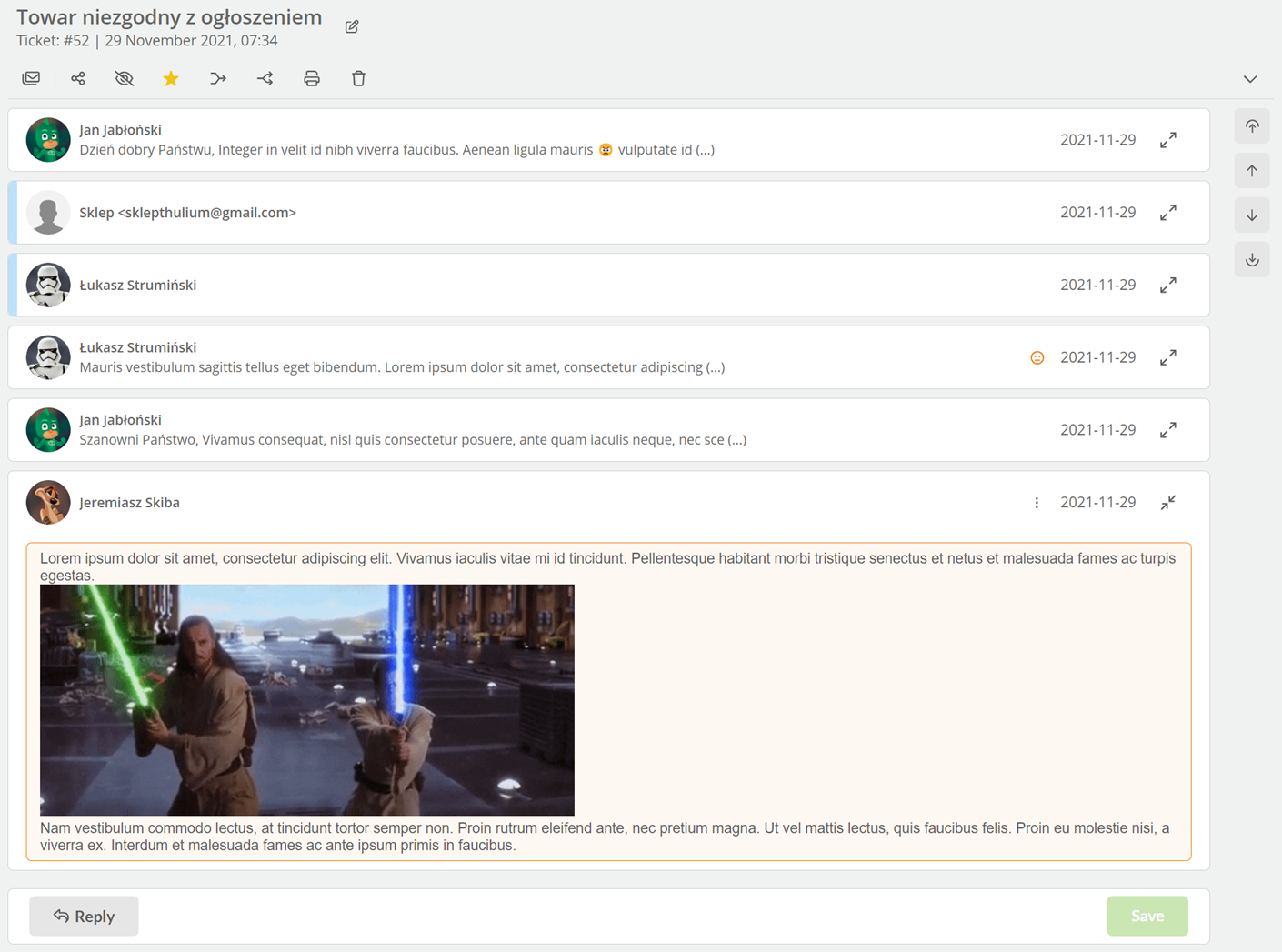Click the angry emoji in the "Dzień dobry Państwu" preview
The image size is (1282, 952).
[x=606, y=150]
